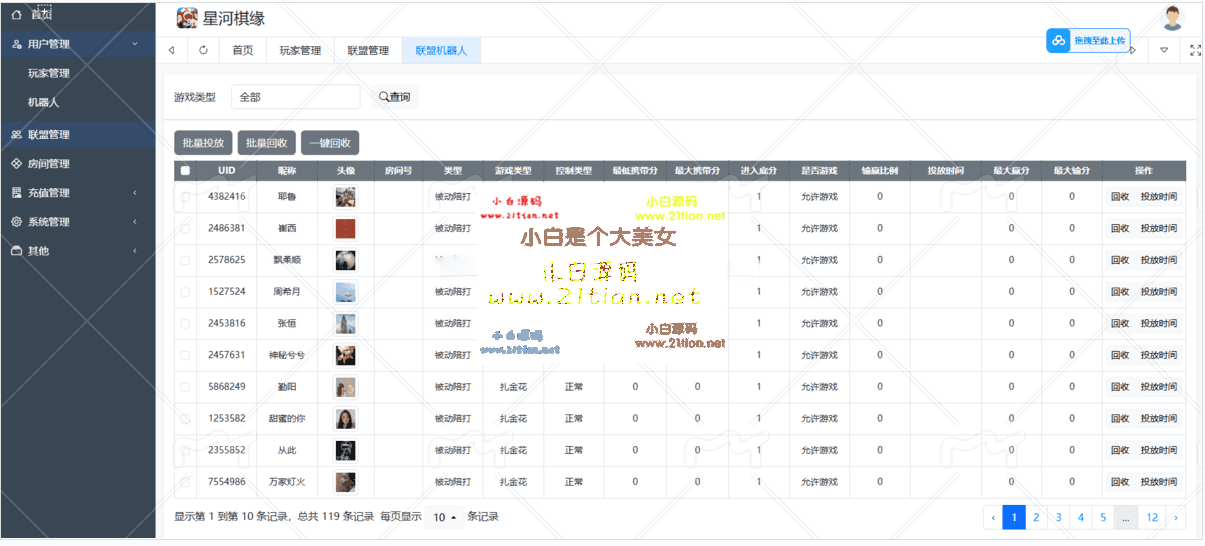This screenshot has width=1205, height=546.
Task: Click the 查询 search button
Action: (x=393, y=97)
